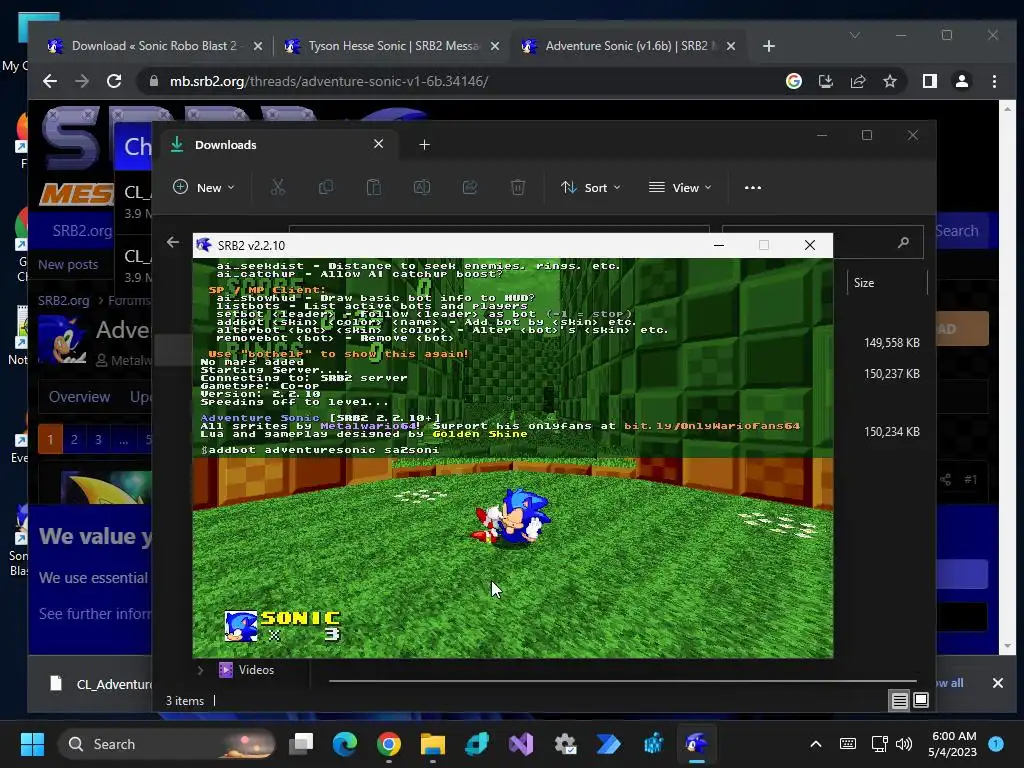This screenshot has height=768, width=1024.
Task: Go to page 2 of the thread
Action: (x=74, y=440)
